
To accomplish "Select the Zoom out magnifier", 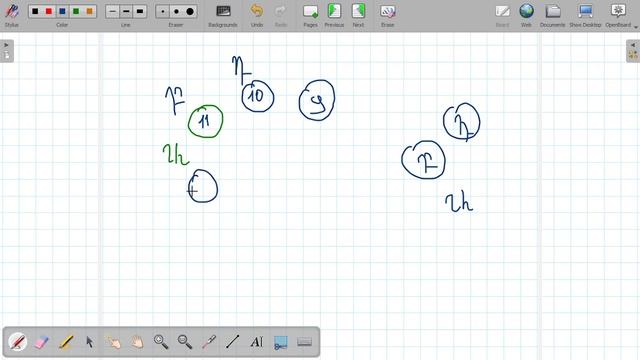I will click(185, 342).
